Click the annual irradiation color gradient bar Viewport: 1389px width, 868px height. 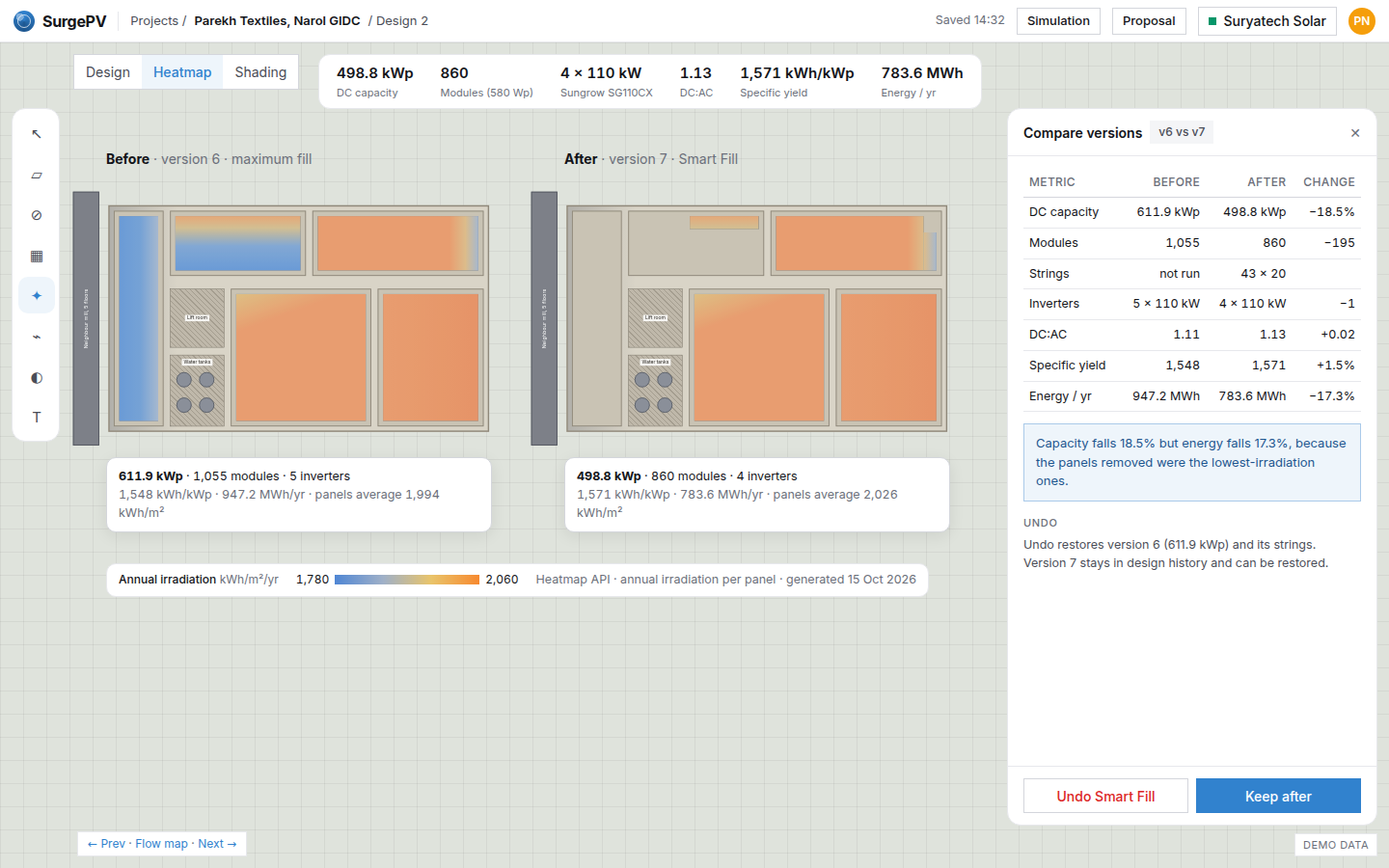(407, 580)
